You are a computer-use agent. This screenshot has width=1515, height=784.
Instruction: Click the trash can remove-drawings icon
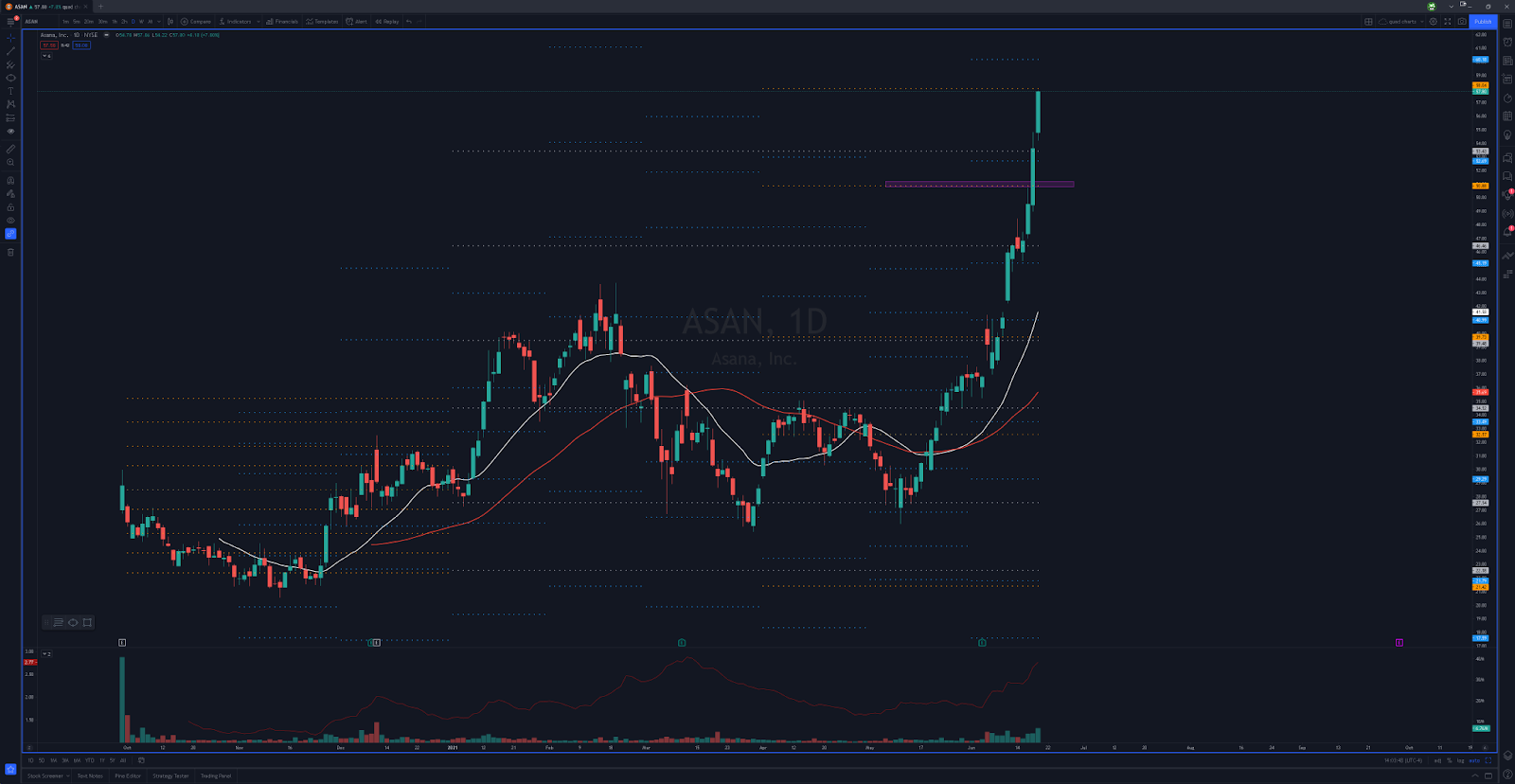click(10, 252)
